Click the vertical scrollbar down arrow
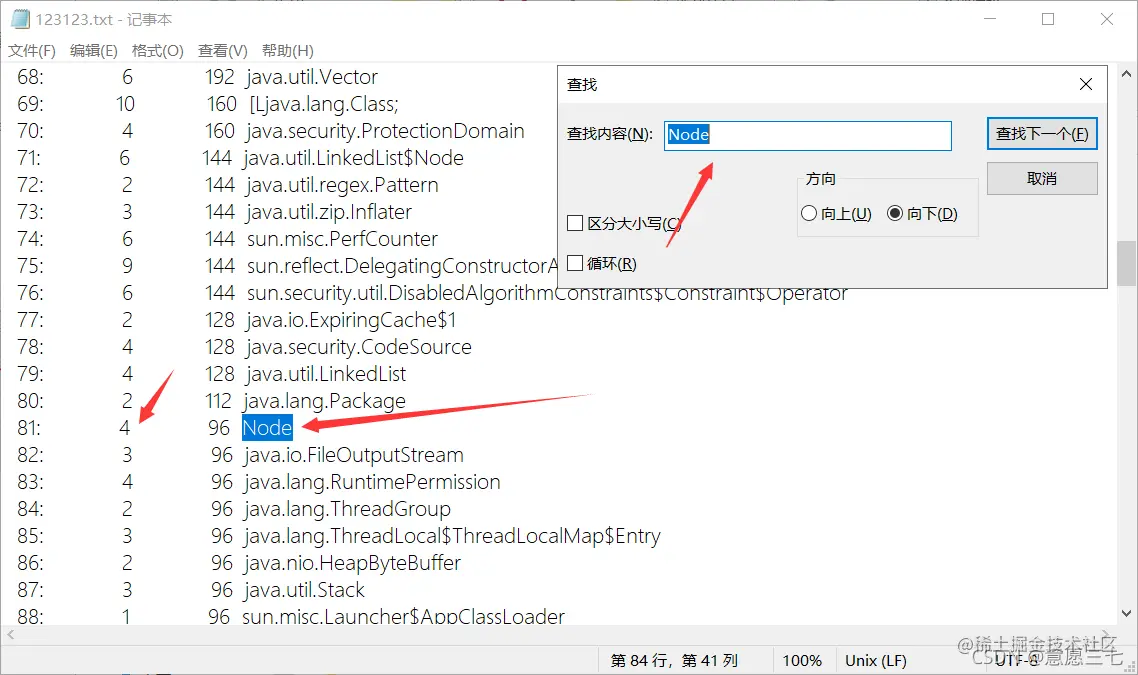 click(x=1126, y=614)
